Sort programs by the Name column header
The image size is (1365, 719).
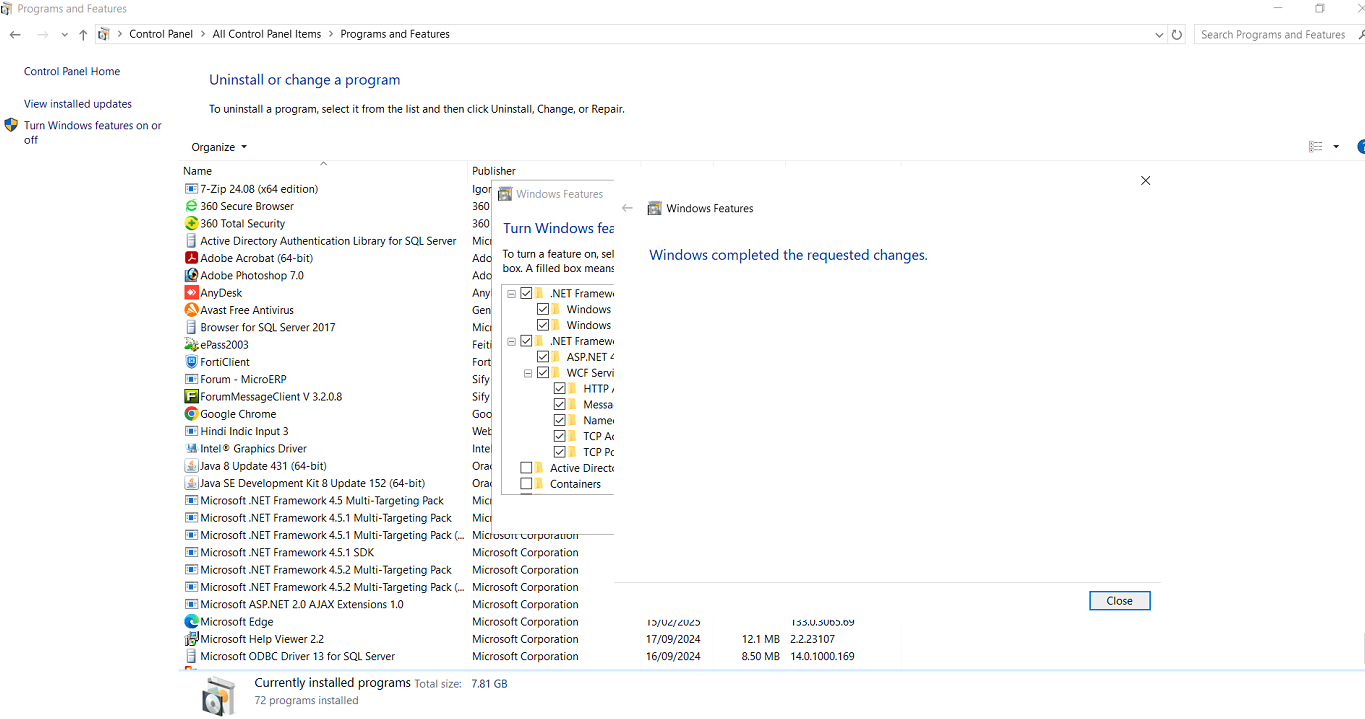tap(324, 171)
